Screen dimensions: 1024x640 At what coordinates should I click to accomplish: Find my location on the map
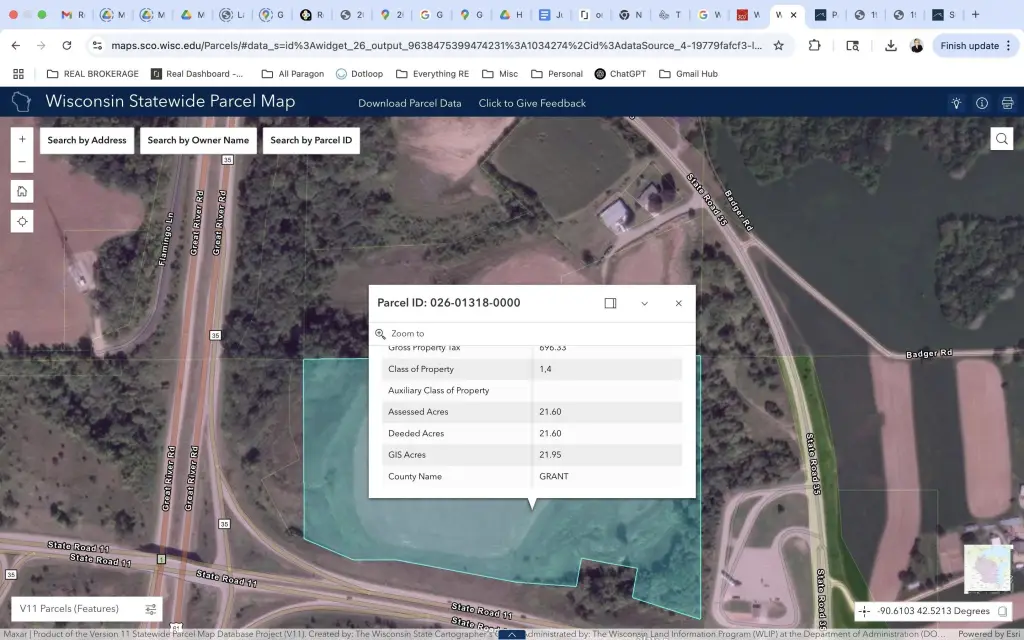22,221
